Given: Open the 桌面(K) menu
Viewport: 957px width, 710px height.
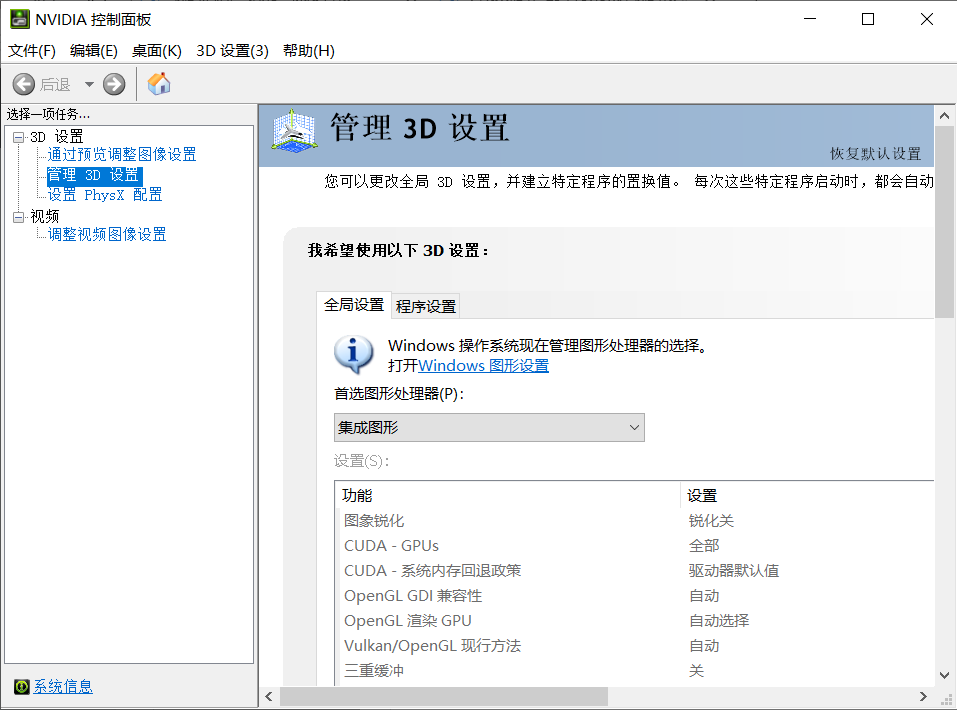Looking at the screenshot, I should point(157,51).
